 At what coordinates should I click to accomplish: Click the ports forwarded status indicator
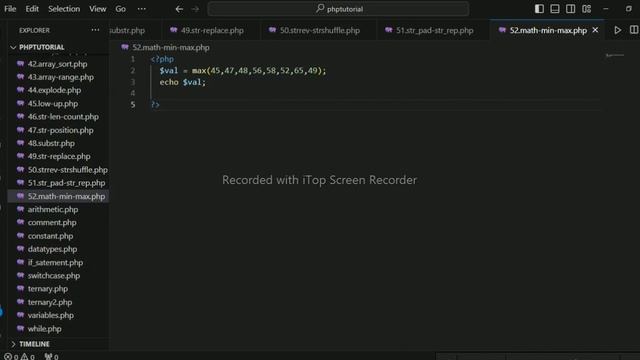pos(51,356)
